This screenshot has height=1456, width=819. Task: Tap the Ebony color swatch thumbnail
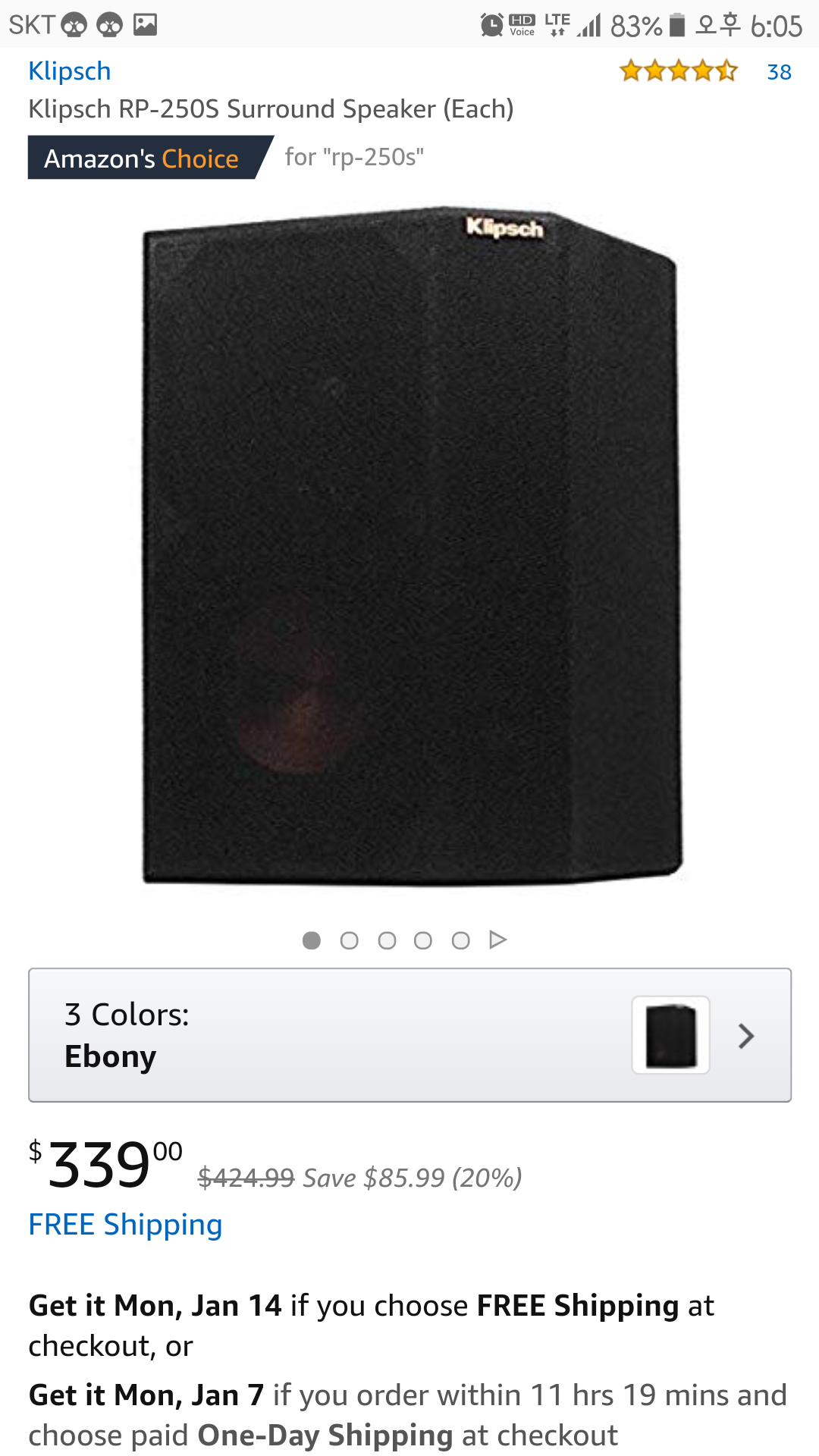pyautogui.click(x=671, y=1035)
